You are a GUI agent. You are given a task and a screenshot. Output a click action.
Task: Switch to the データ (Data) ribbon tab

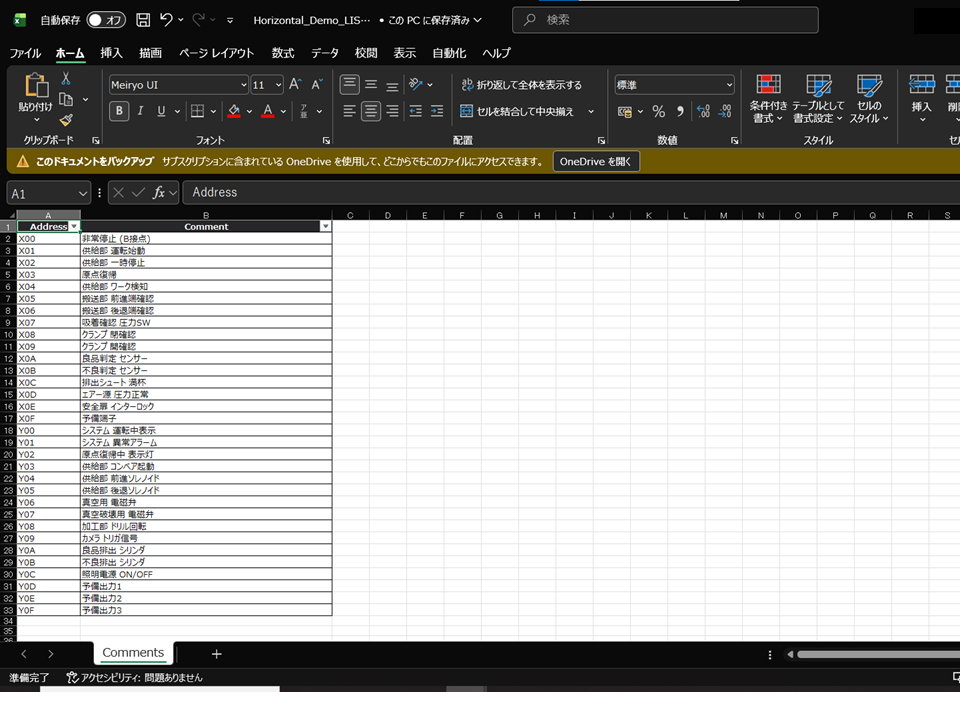[324, 53]
